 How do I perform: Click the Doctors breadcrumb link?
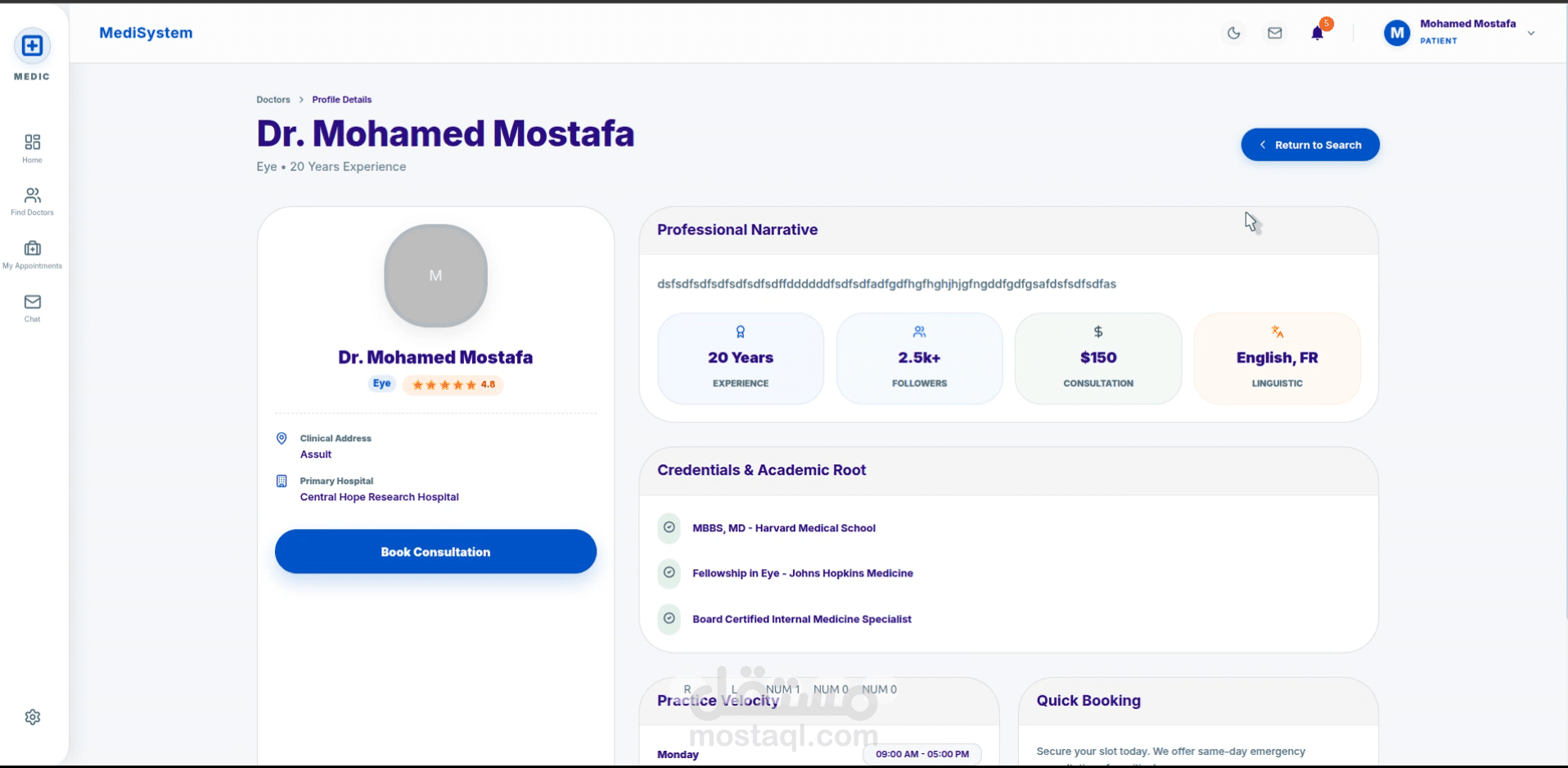click(273, 100)
